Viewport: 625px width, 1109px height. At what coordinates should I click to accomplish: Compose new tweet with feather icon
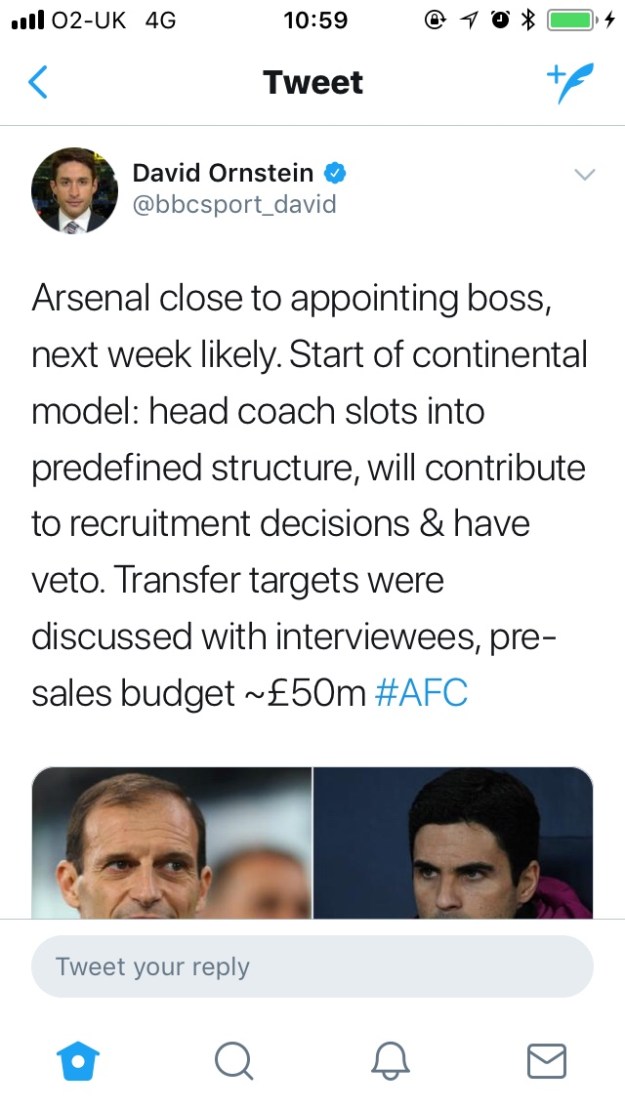click(570, 83)
